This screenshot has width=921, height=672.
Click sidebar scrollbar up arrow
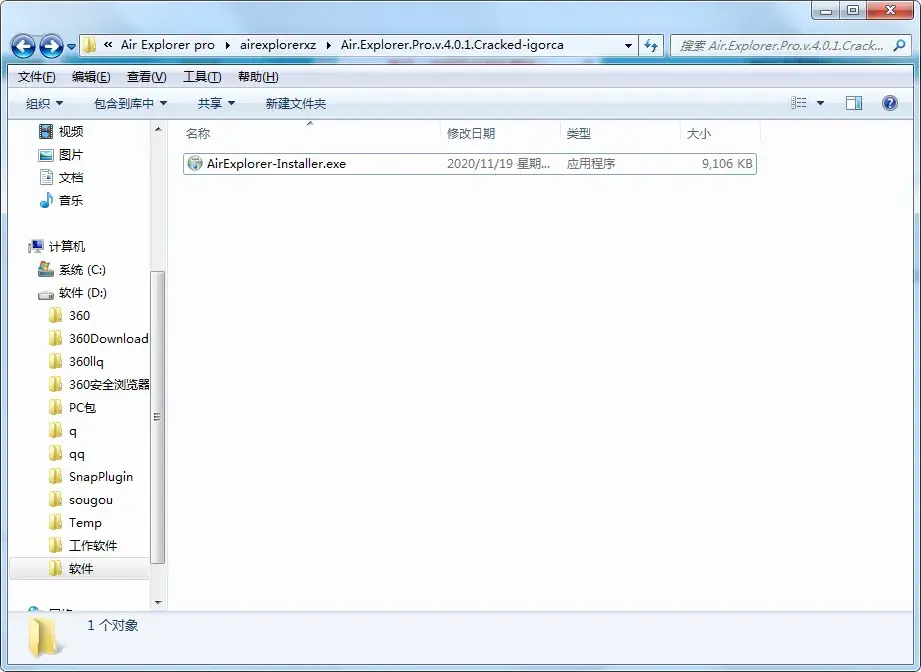click(x=158, y=129)
